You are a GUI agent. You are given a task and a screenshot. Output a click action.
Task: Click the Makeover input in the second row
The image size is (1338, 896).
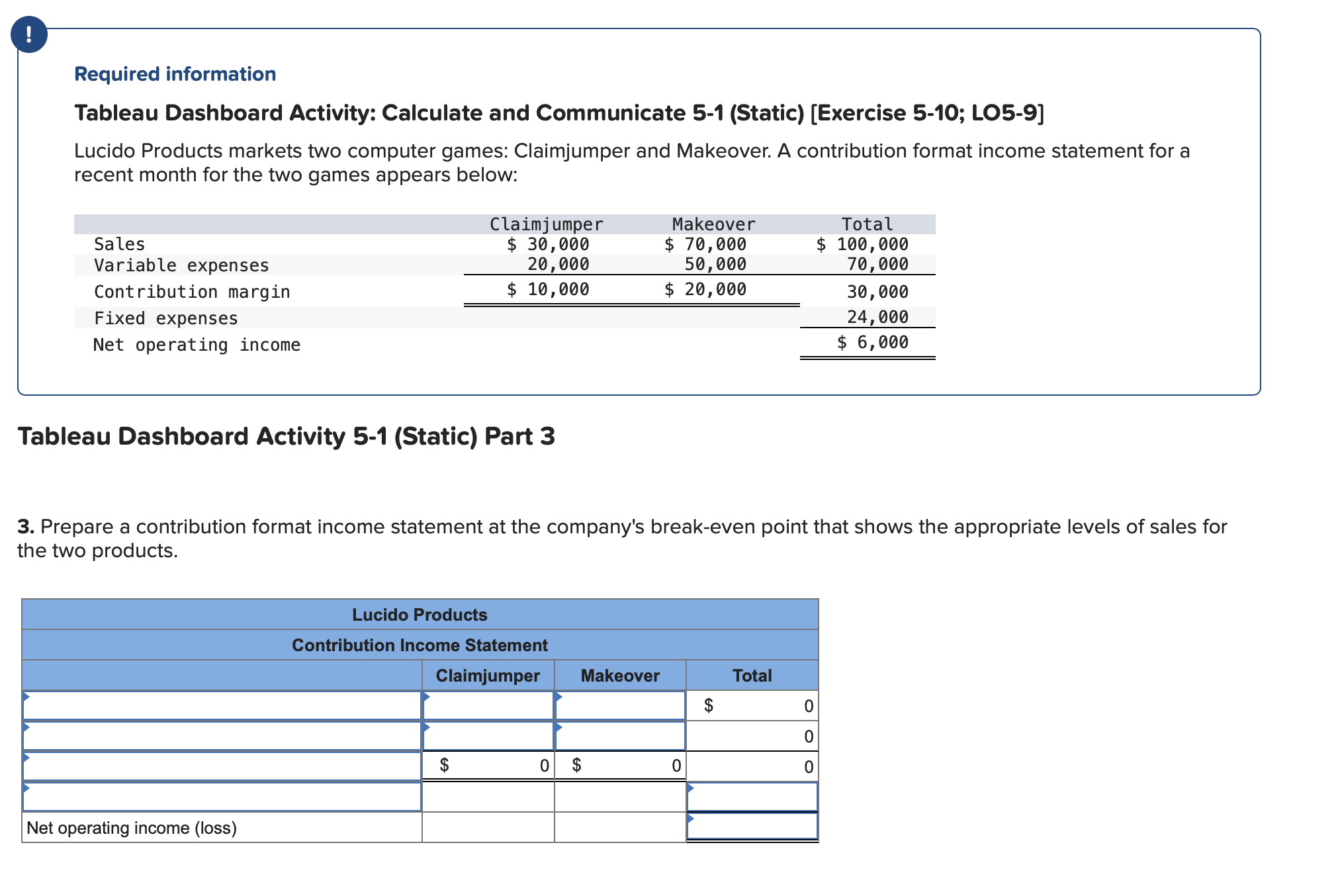tap(620, 735)
